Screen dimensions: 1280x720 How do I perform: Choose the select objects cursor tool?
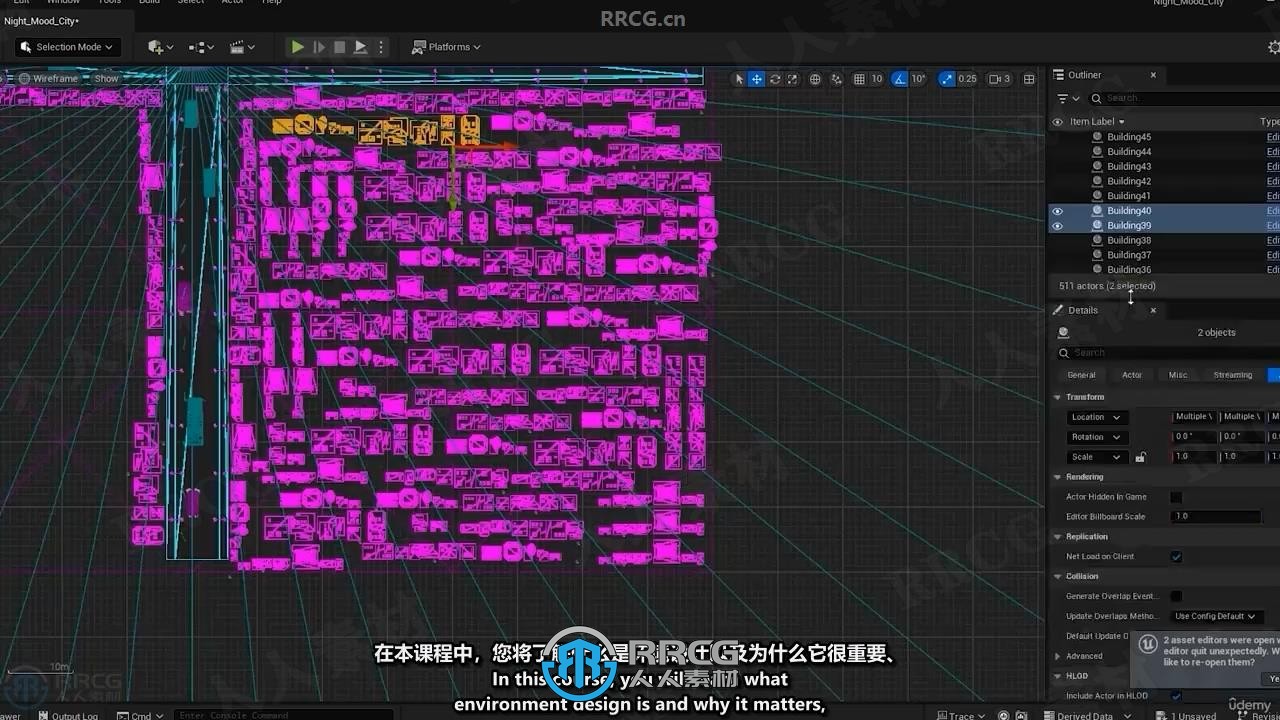[x=739, y=79]
